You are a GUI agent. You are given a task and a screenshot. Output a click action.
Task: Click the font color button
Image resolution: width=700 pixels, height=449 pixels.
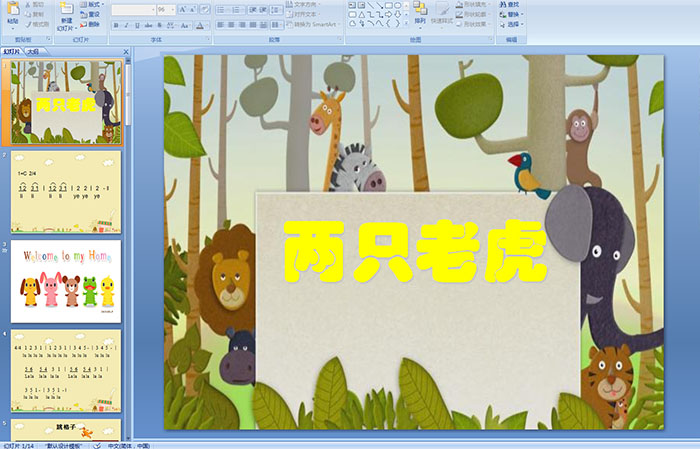pyautogui.click(x=199, y=25)
